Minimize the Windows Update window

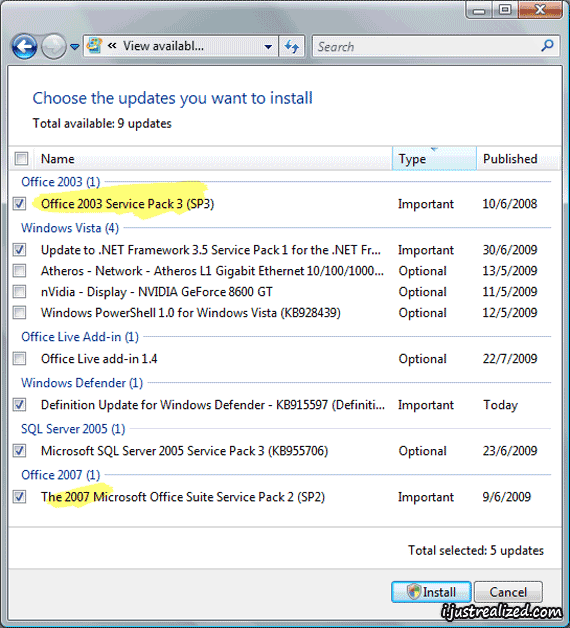click(x=479, y=10)
